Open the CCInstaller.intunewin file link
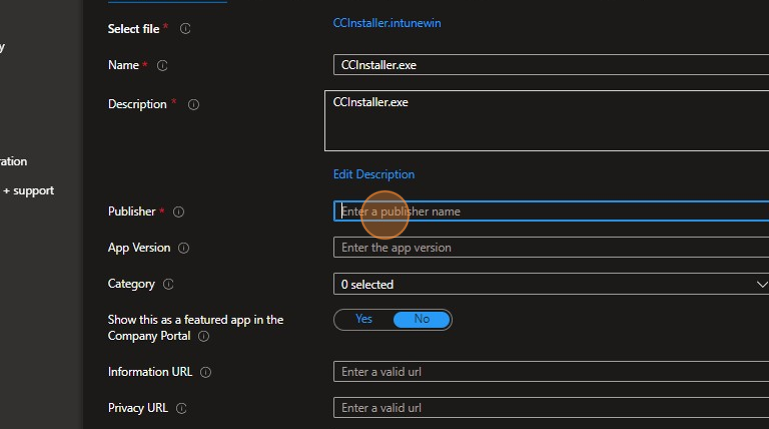The width and height of the screenshot is (769, 429). click(x=386, y=23)
